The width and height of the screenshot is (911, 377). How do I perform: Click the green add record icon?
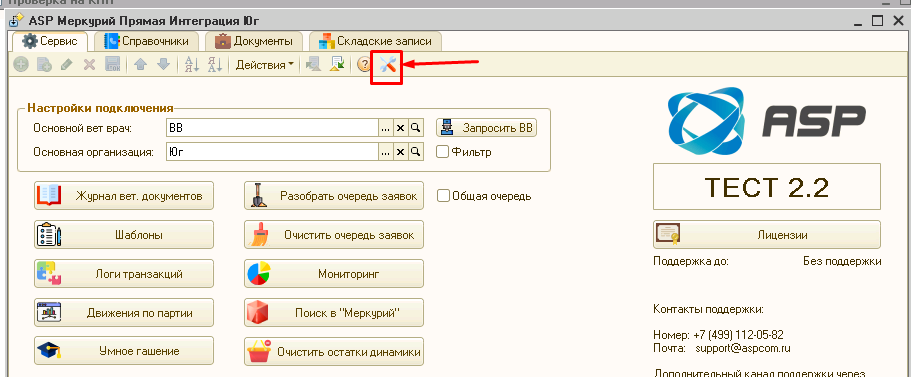click(x=21, y=64)
